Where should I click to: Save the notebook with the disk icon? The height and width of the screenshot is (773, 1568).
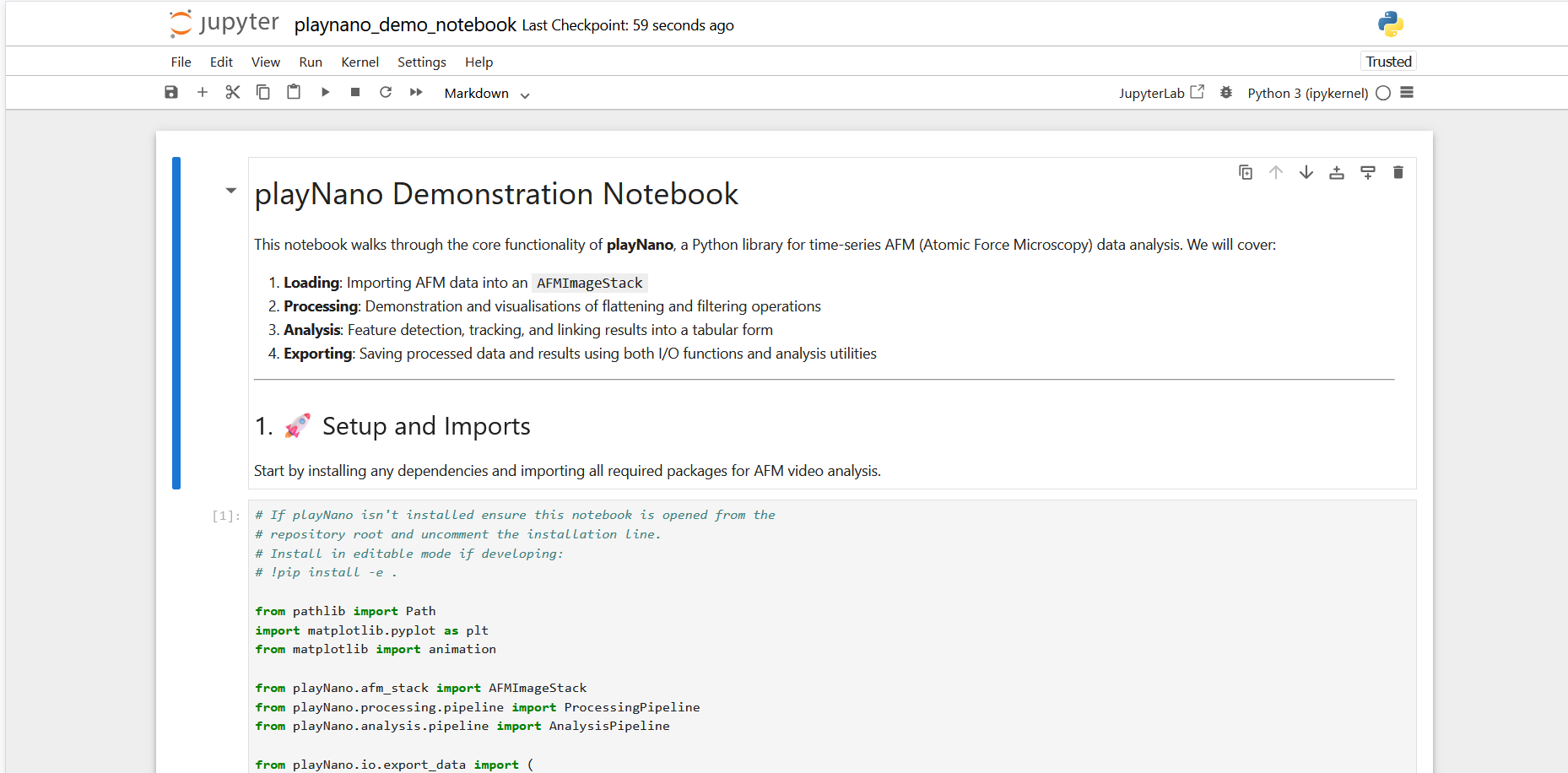pyautogui.click(x=171, y=93)
